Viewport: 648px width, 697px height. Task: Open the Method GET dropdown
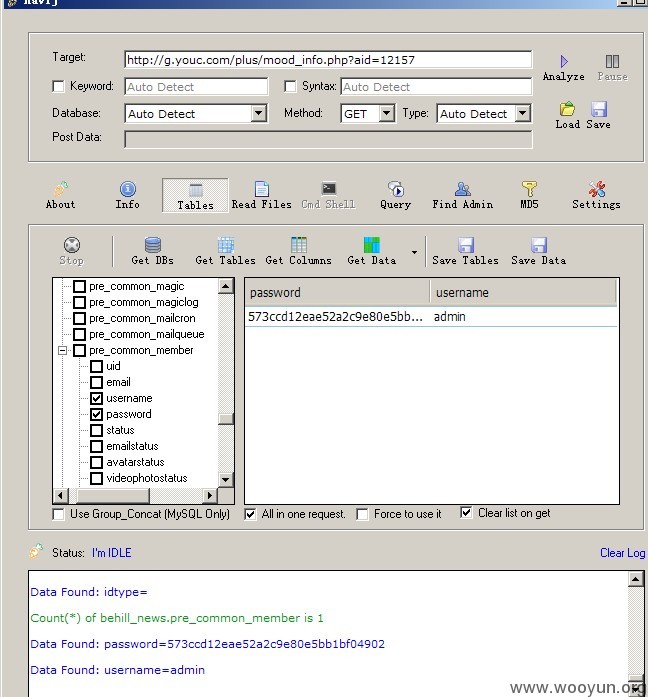pyautogui.click(x=387, y=113)
